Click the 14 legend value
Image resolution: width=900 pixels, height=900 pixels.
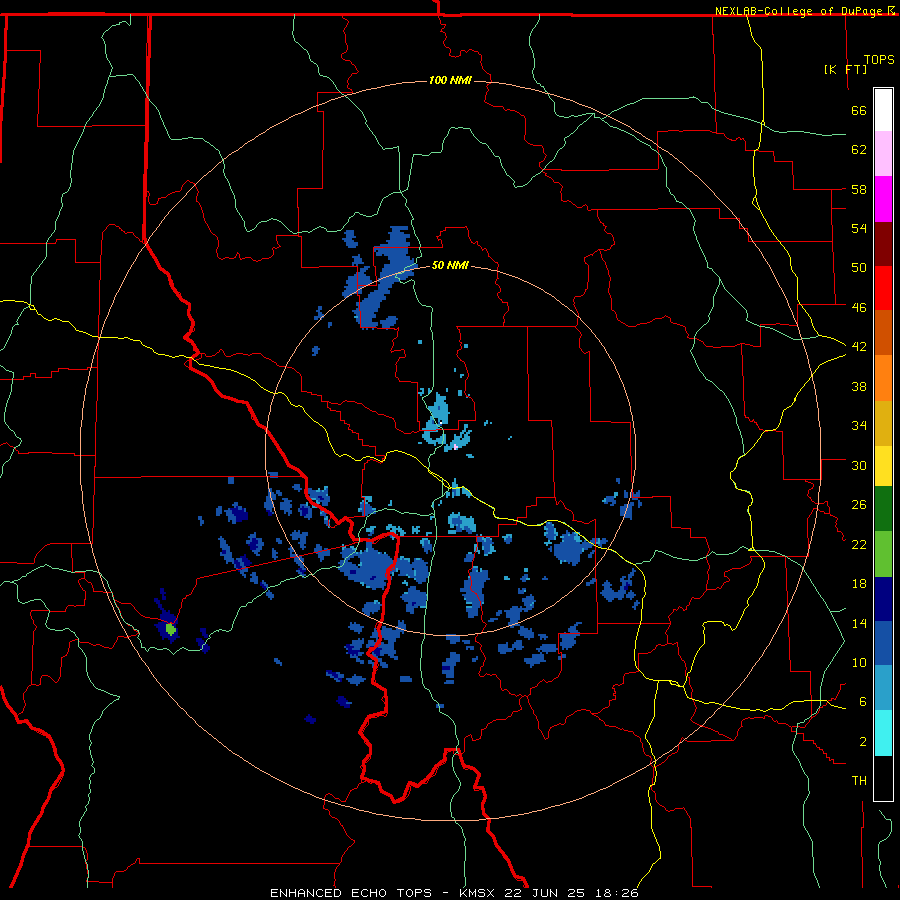tap(859, 623)
